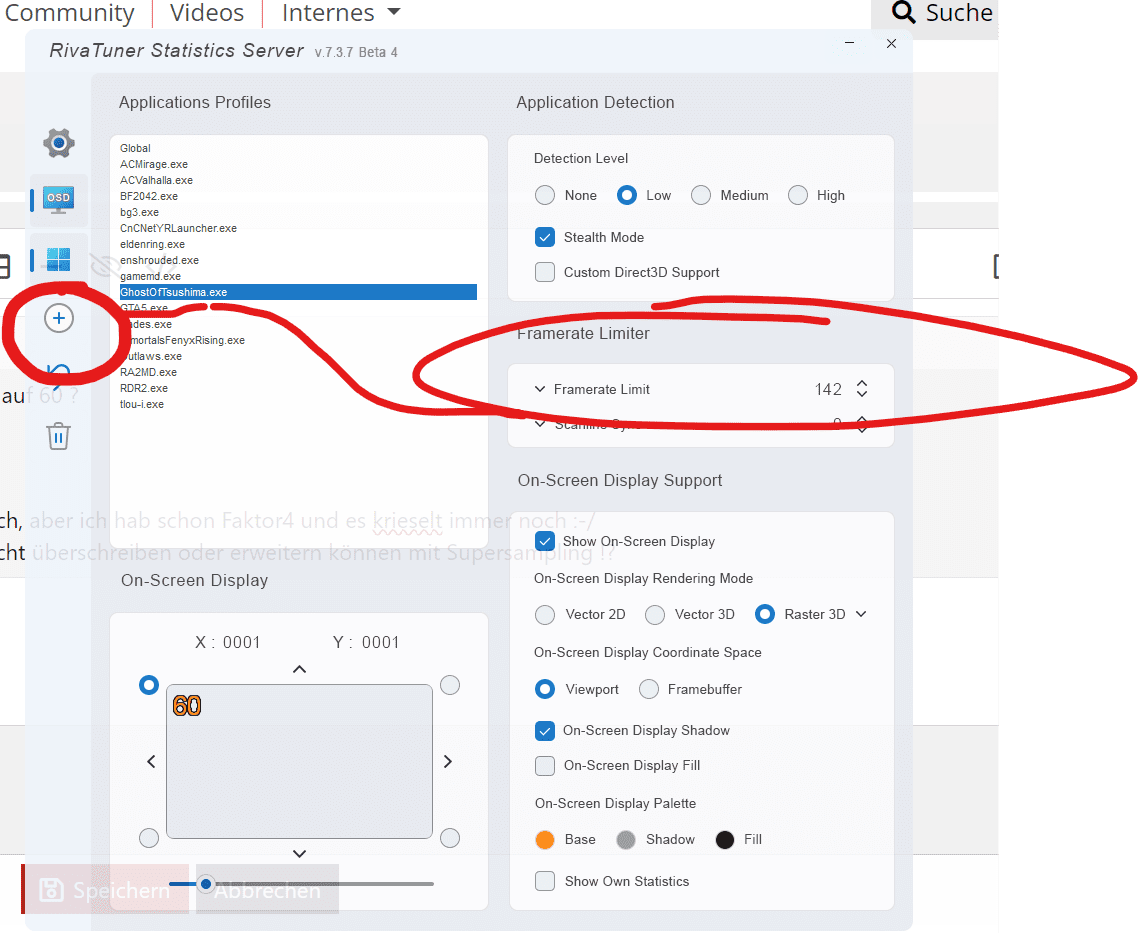
Task: Select ACMirage.exe profile
Action: (154, 164)
